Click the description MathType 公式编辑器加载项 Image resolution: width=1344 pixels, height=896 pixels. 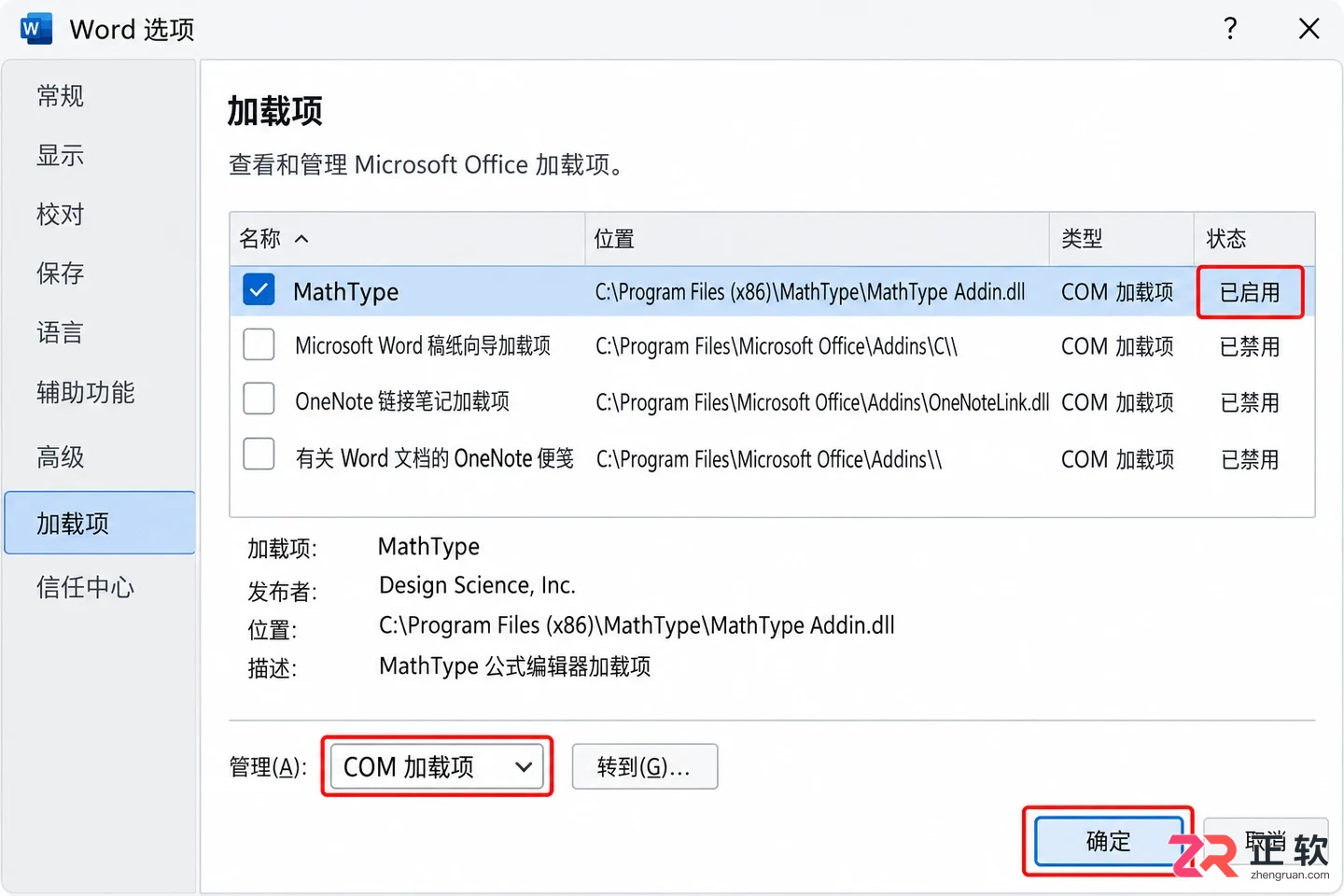point(515,666)
